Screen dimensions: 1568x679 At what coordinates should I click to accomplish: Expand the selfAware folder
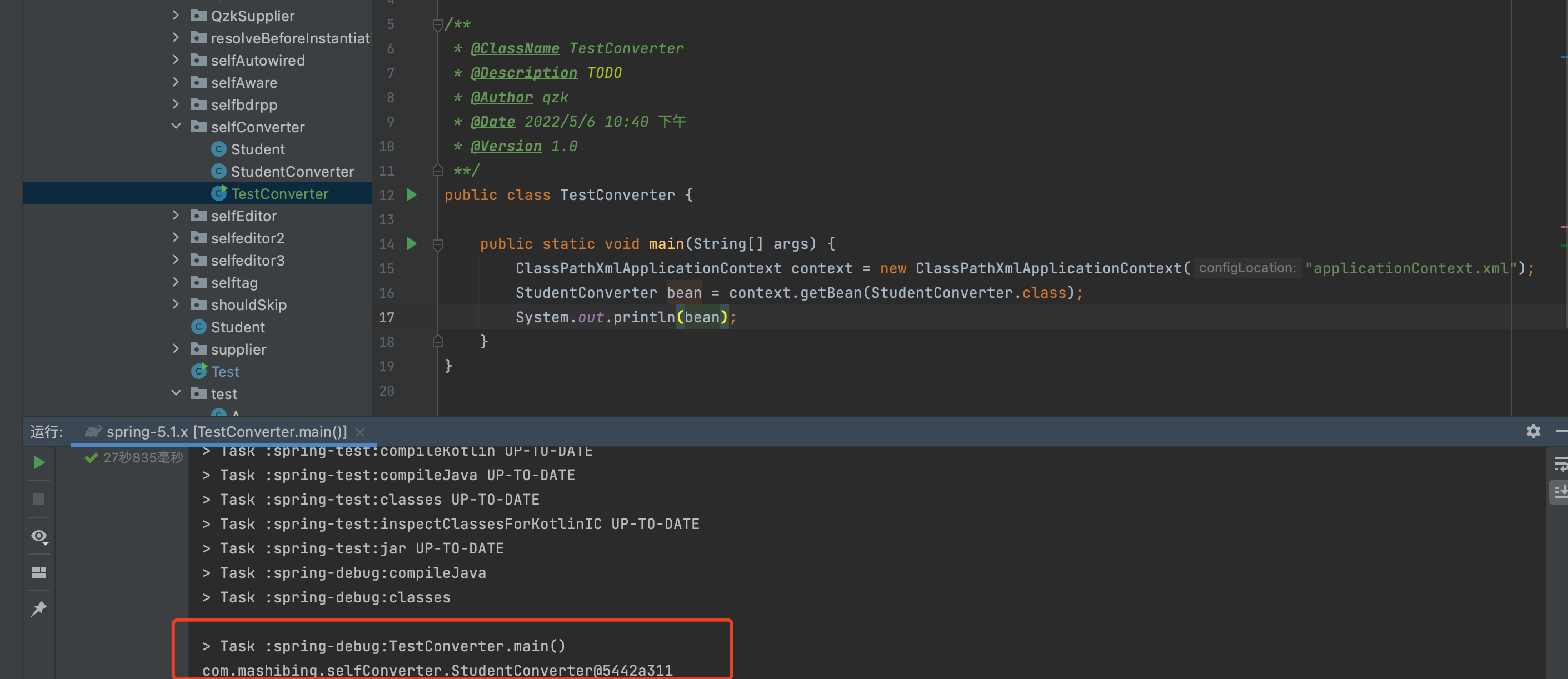176,82
